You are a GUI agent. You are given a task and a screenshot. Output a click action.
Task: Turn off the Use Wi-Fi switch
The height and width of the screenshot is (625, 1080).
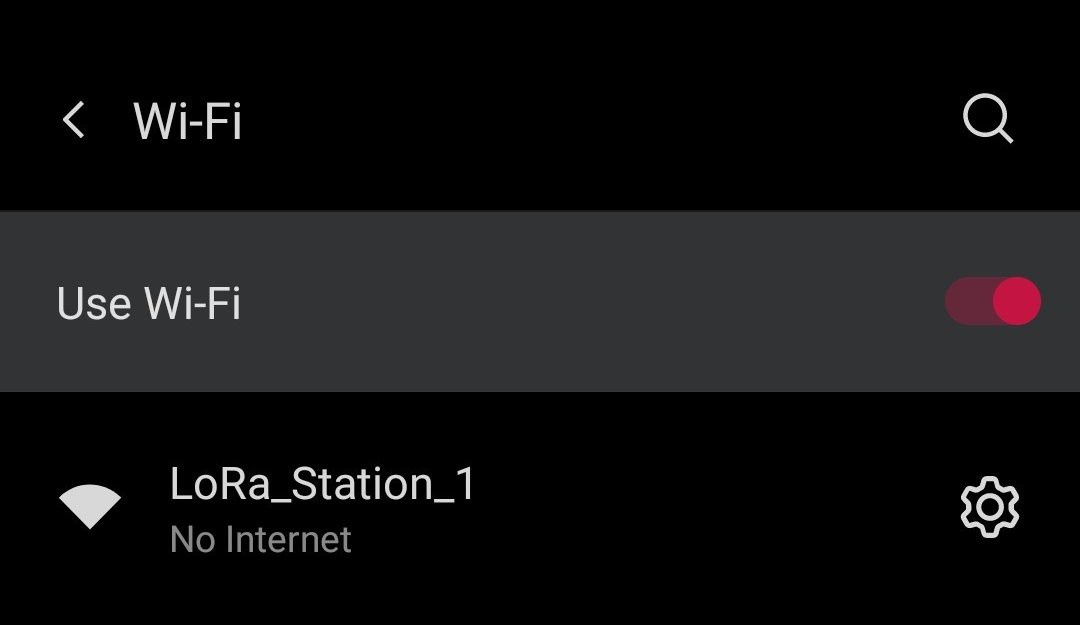point(993,301)
